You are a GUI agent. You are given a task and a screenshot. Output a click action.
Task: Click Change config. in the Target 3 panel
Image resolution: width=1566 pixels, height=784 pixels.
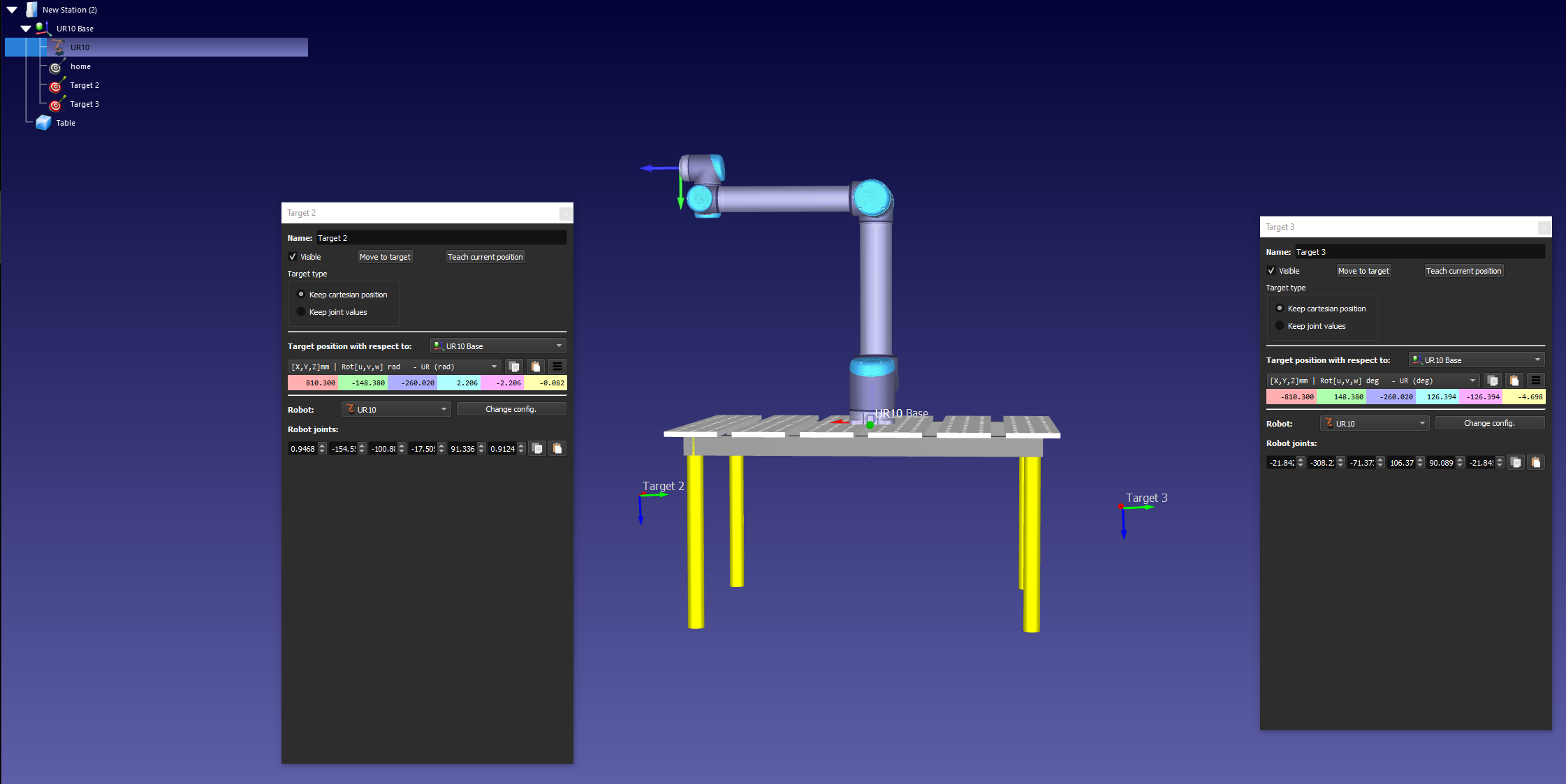(x=1490, y=423)
